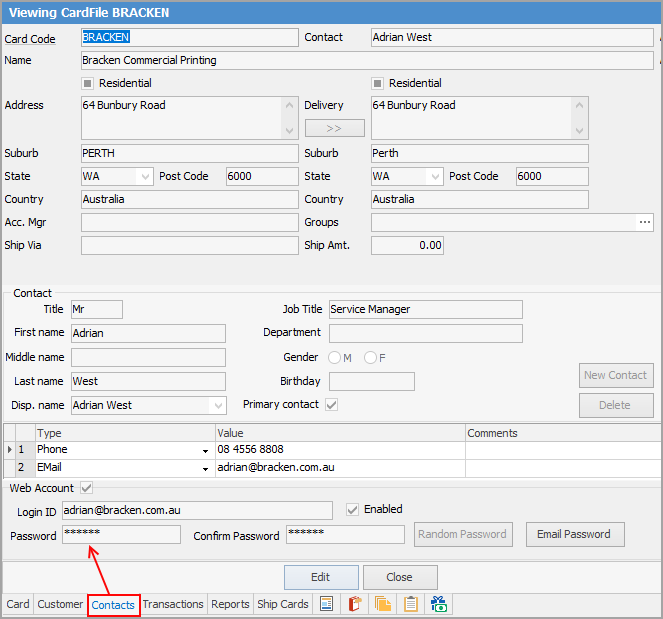Expand the Disp. name dropdown
The width and height of the screenshot is (663, 619).
pos(218,406)
